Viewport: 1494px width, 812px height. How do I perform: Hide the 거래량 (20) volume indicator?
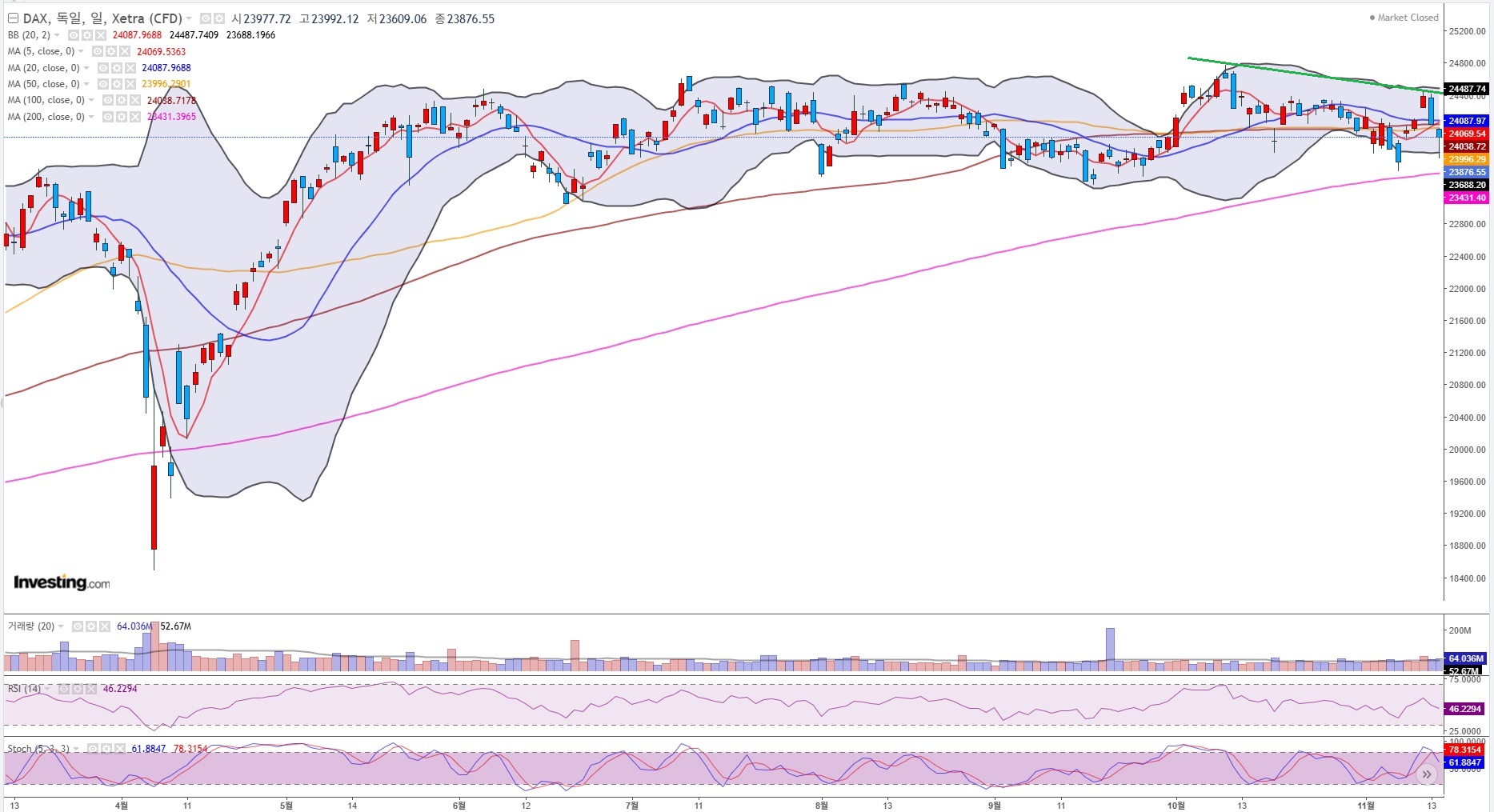(78, 626)
